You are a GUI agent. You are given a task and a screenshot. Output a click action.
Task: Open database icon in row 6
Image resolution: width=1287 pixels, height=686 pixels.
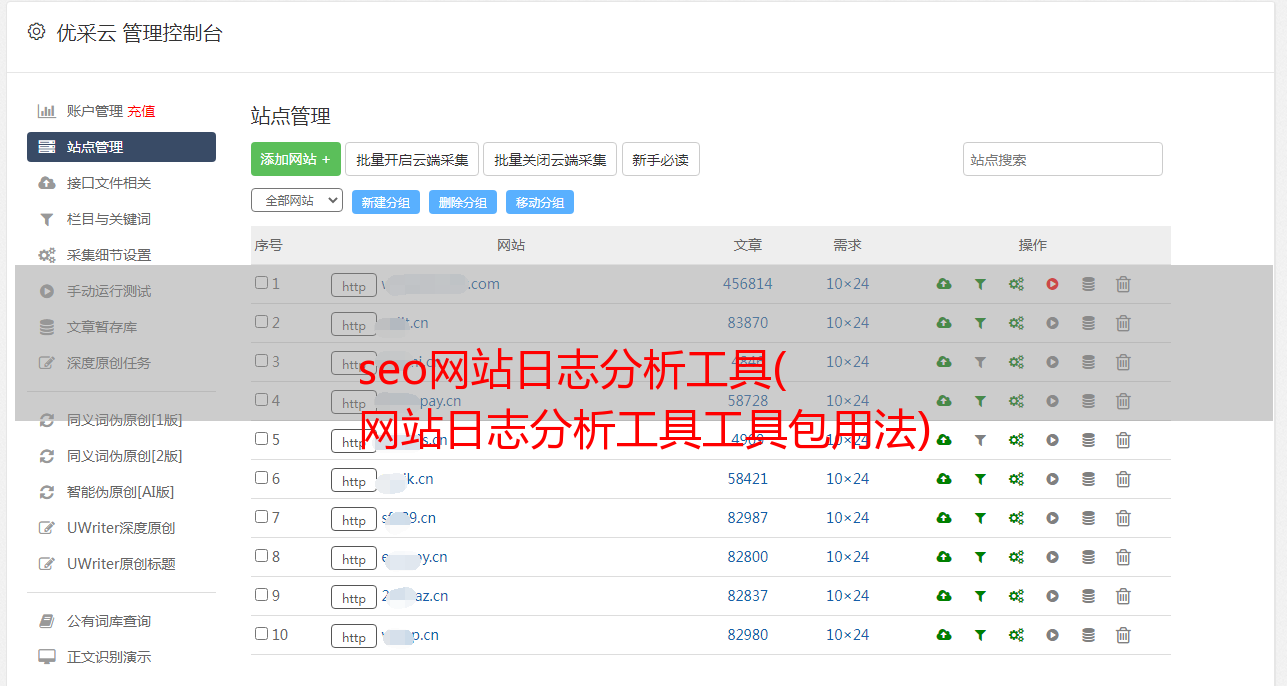(1088, 479)
